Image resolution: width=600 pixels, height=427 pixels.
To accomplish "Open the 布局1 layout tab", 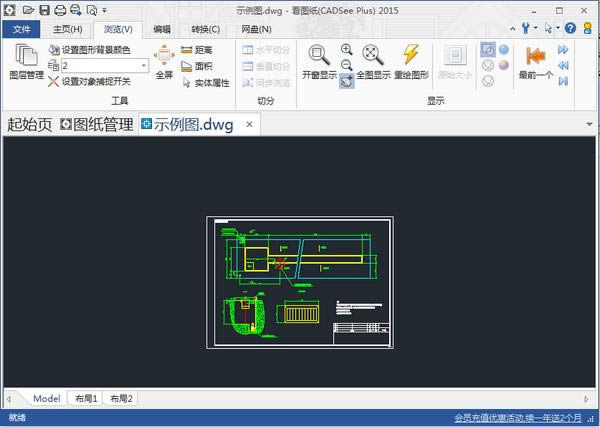I will 86,398.
